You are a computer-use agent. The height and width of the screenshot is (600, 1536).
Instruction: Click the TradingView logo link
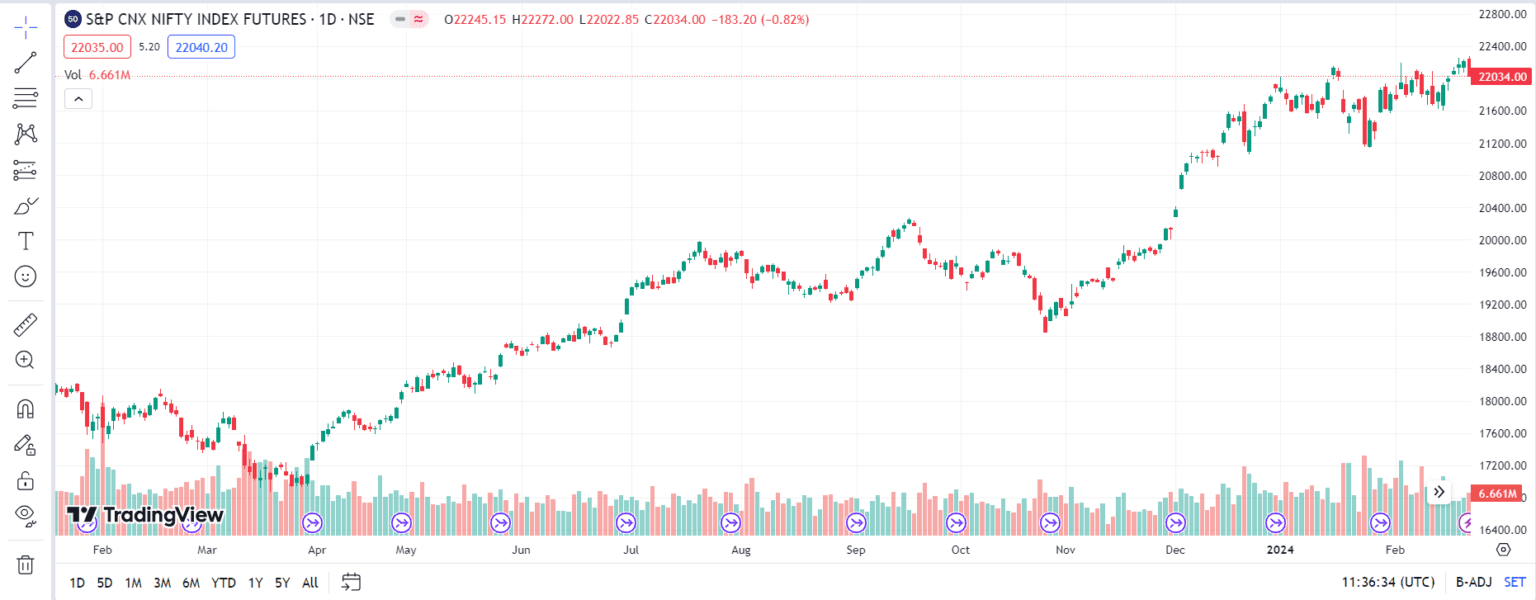coord(144,515)
